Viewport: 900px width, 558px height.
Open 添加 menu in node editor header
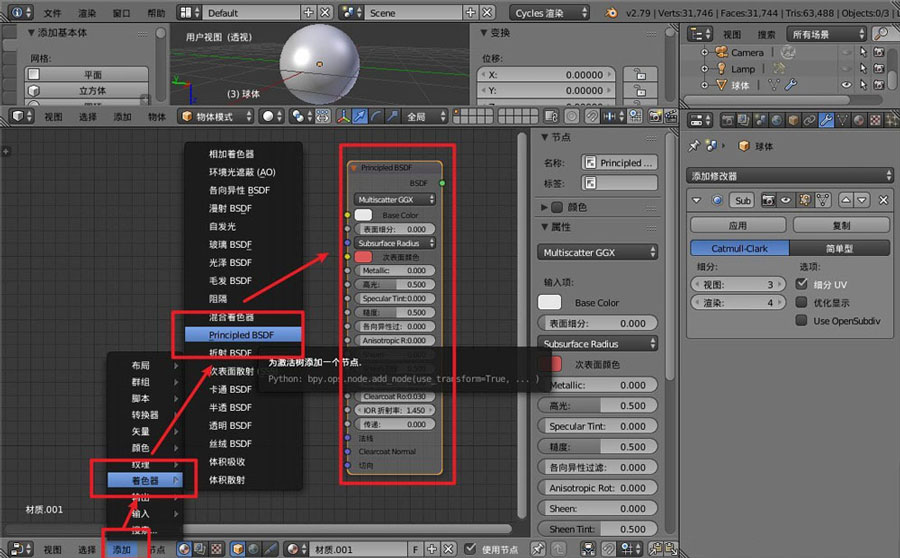[122, 549]
